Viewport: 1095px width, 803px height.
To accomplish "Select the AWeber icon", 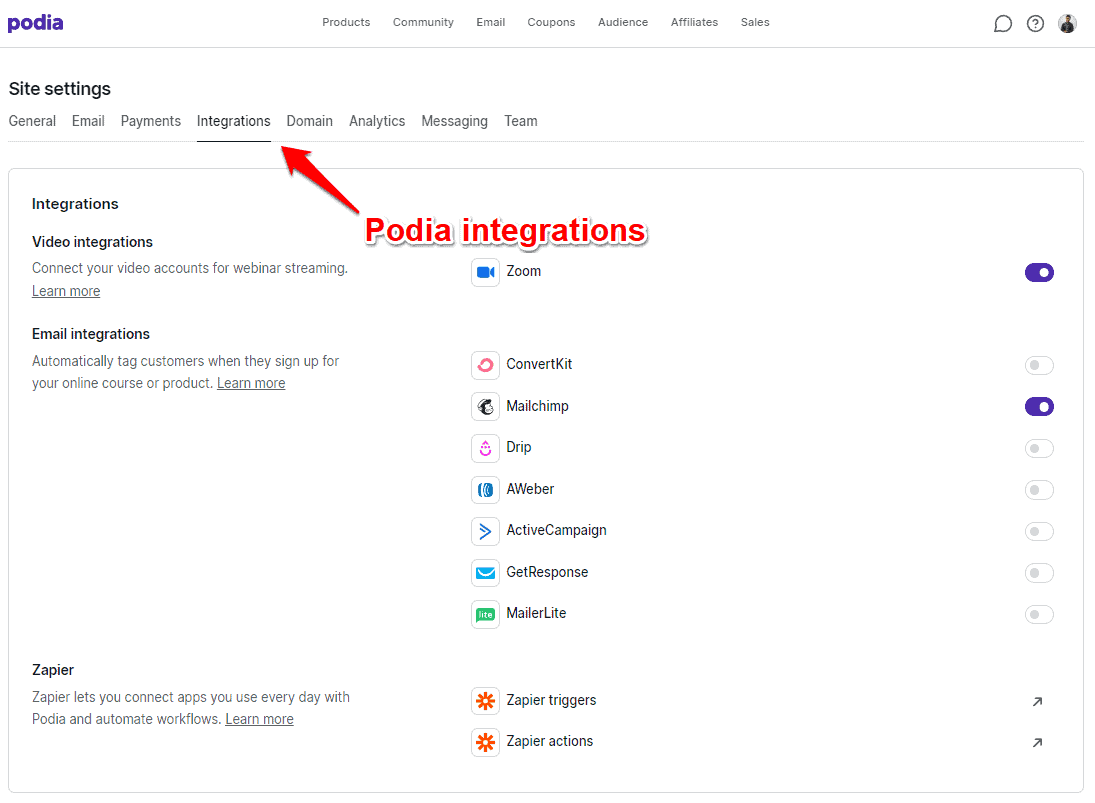I will (485, 489).
